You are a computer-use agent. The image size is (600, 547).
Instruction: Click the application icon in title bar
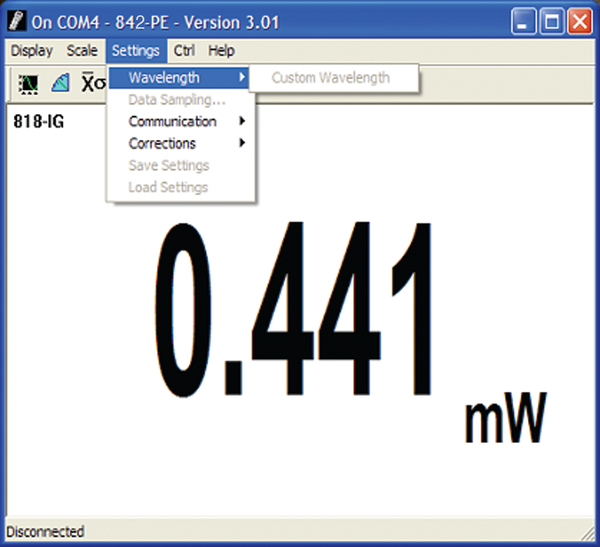coord(18,21)
